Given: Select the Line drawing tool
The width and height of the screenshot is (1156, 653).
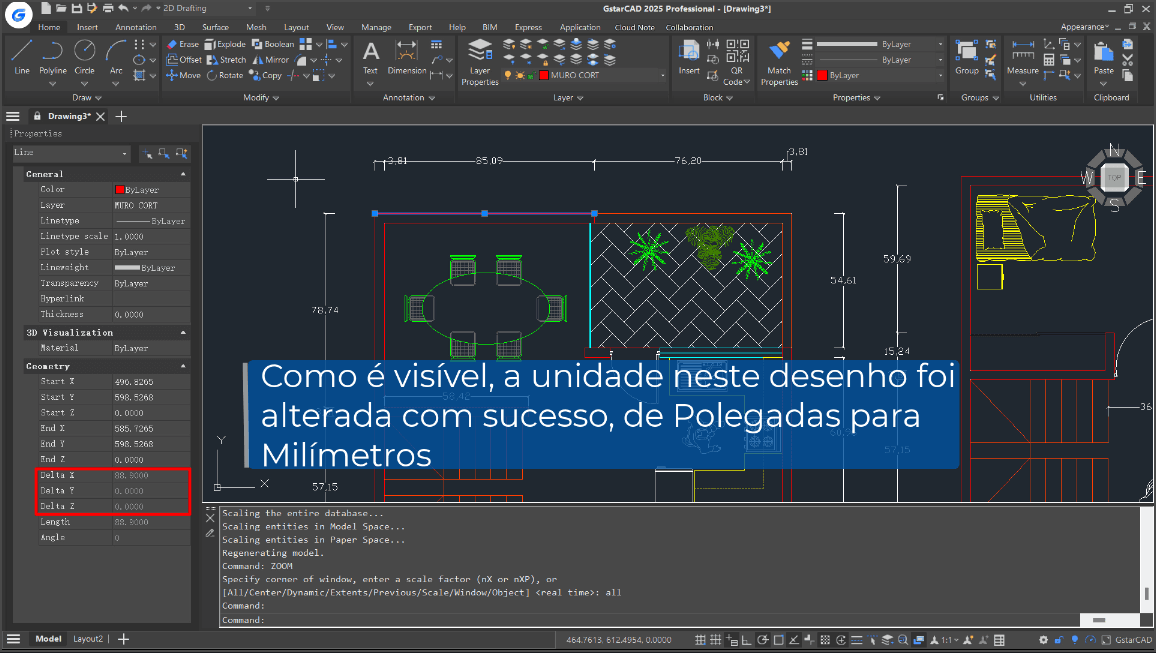Looking at the screenshot, I should (21, 57).
